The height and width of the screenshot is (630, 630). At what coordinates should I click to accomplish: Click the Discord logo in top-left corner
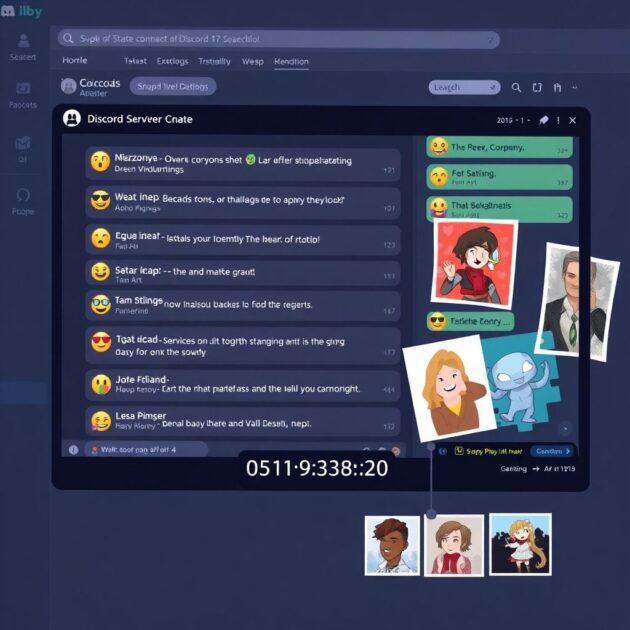8,11
